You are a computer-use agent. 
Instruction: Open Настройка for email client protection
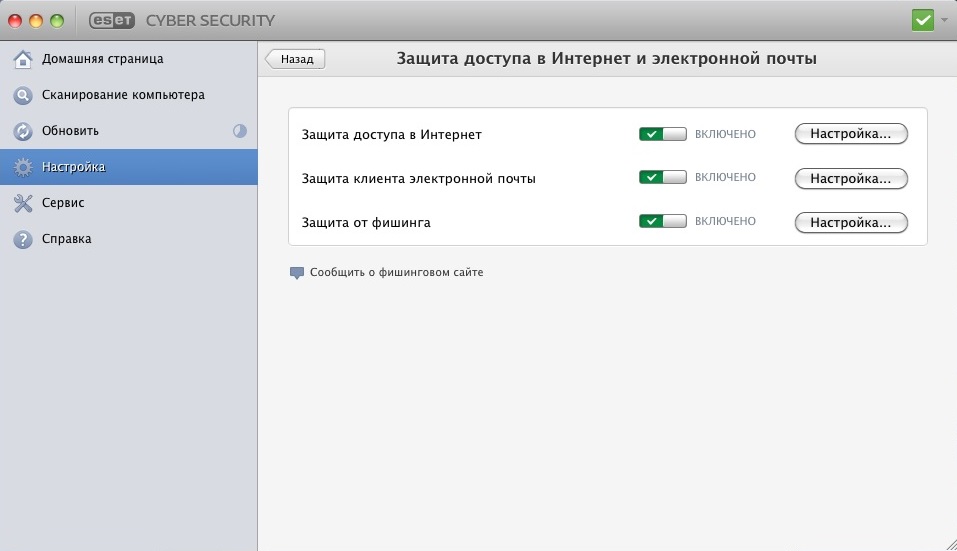click(851, 179)
